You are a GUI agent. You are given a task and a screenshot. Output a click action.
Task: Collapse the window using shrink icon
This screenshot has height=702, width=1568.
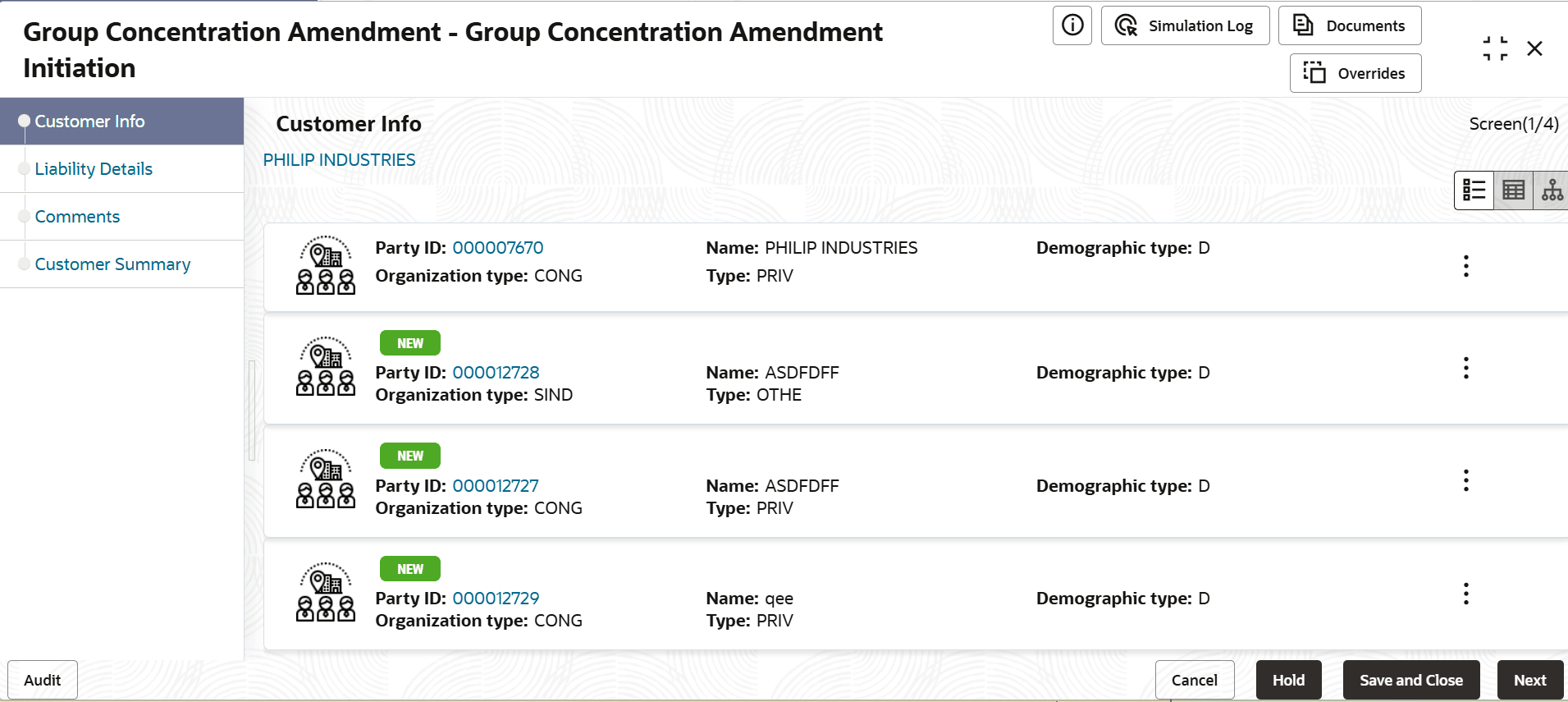tap(1495, 48)
